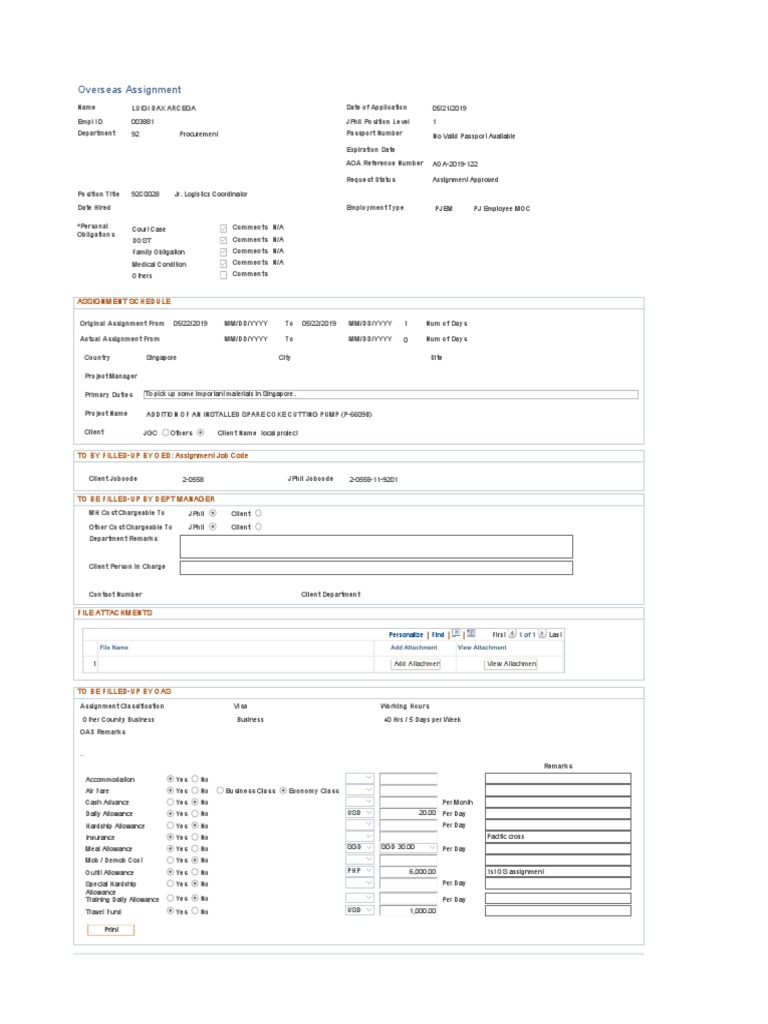Click the File Name column header
Image resolution: width=768 pixels, height=1024 pixels.
[x=114, y=647]
